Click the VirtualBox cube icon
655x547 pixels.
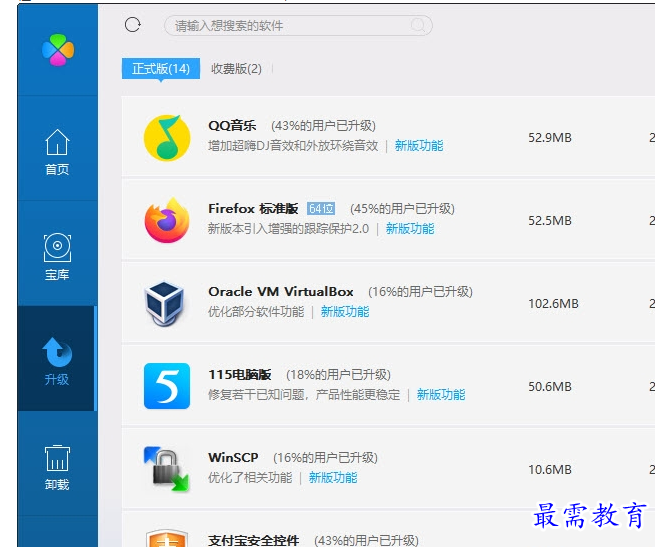165,303
